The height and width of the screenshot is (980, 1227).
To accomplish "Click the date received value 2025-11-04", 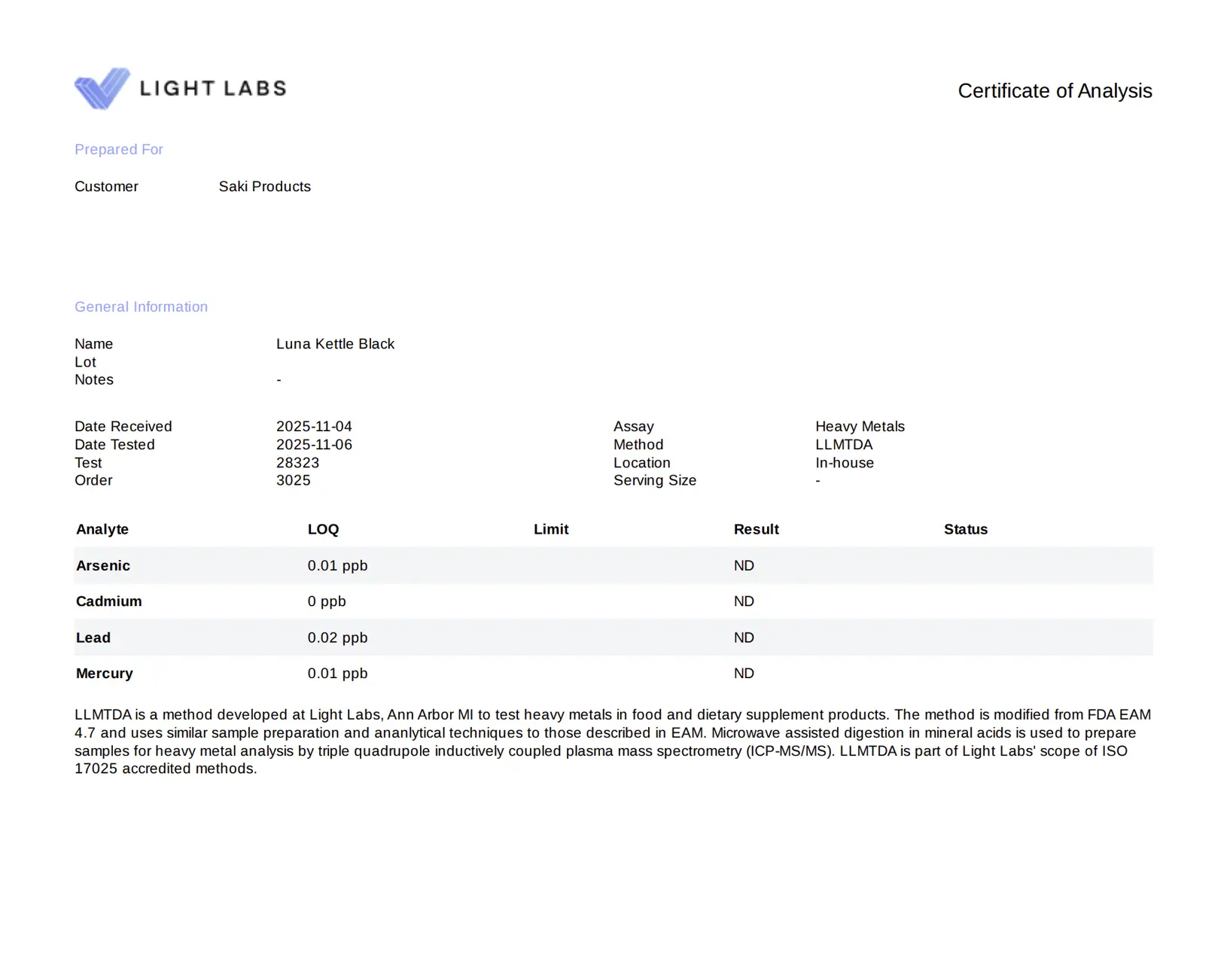I will (314, 427).
